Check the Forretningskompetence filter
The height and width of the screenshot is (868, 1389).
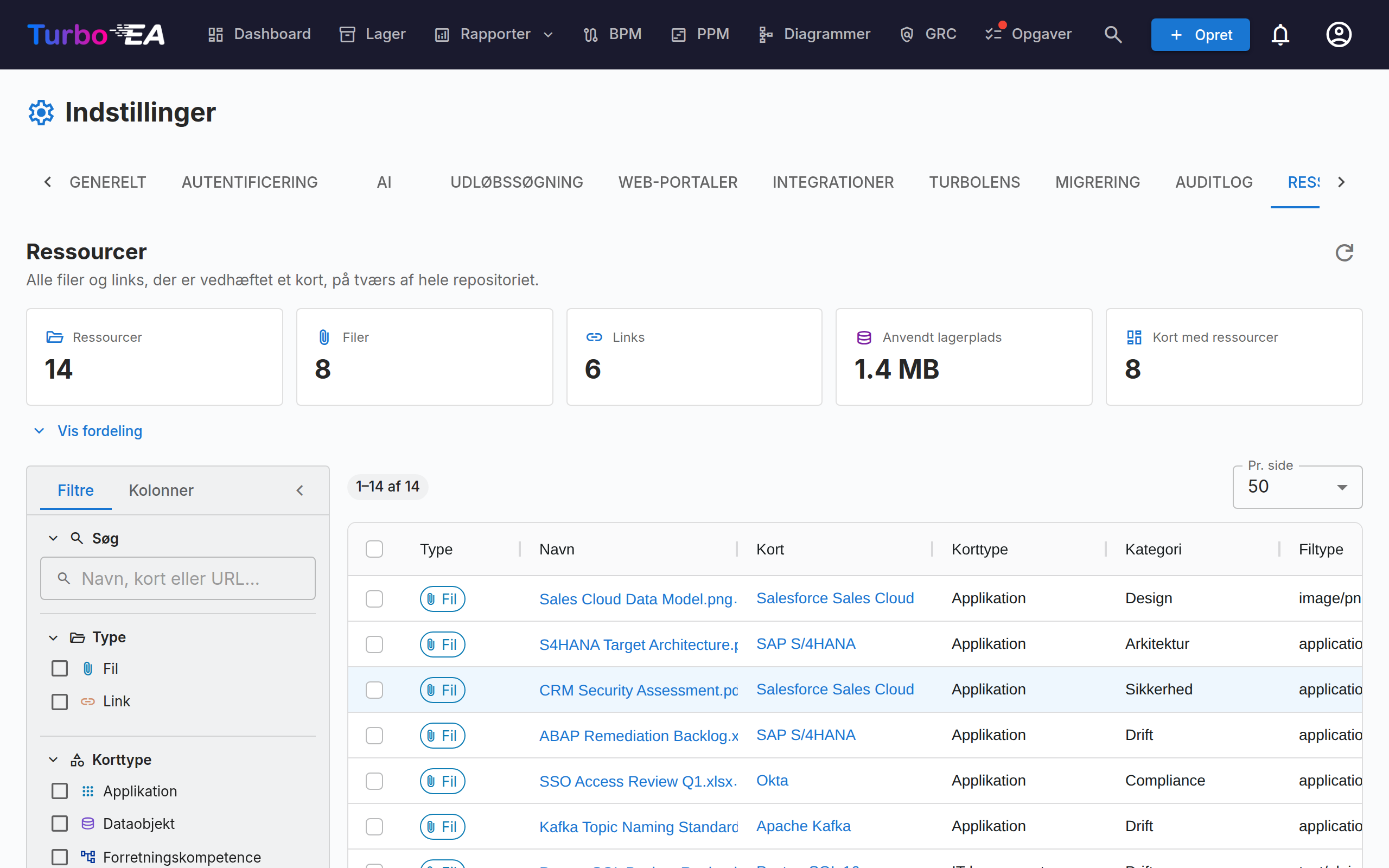[x=60, y=857]
